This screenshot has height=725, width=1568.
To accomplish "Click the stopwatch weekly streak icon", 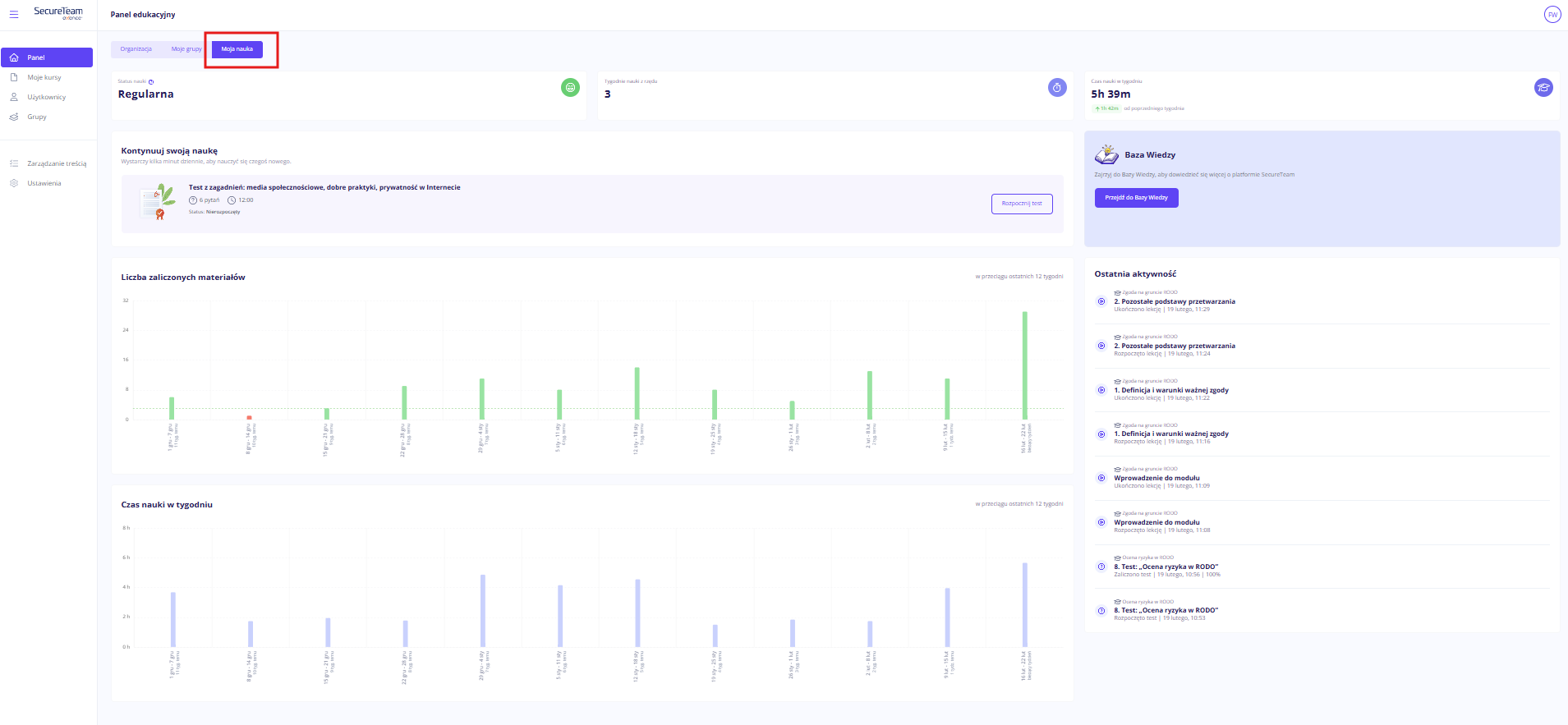I will (x=1057, y=87).
